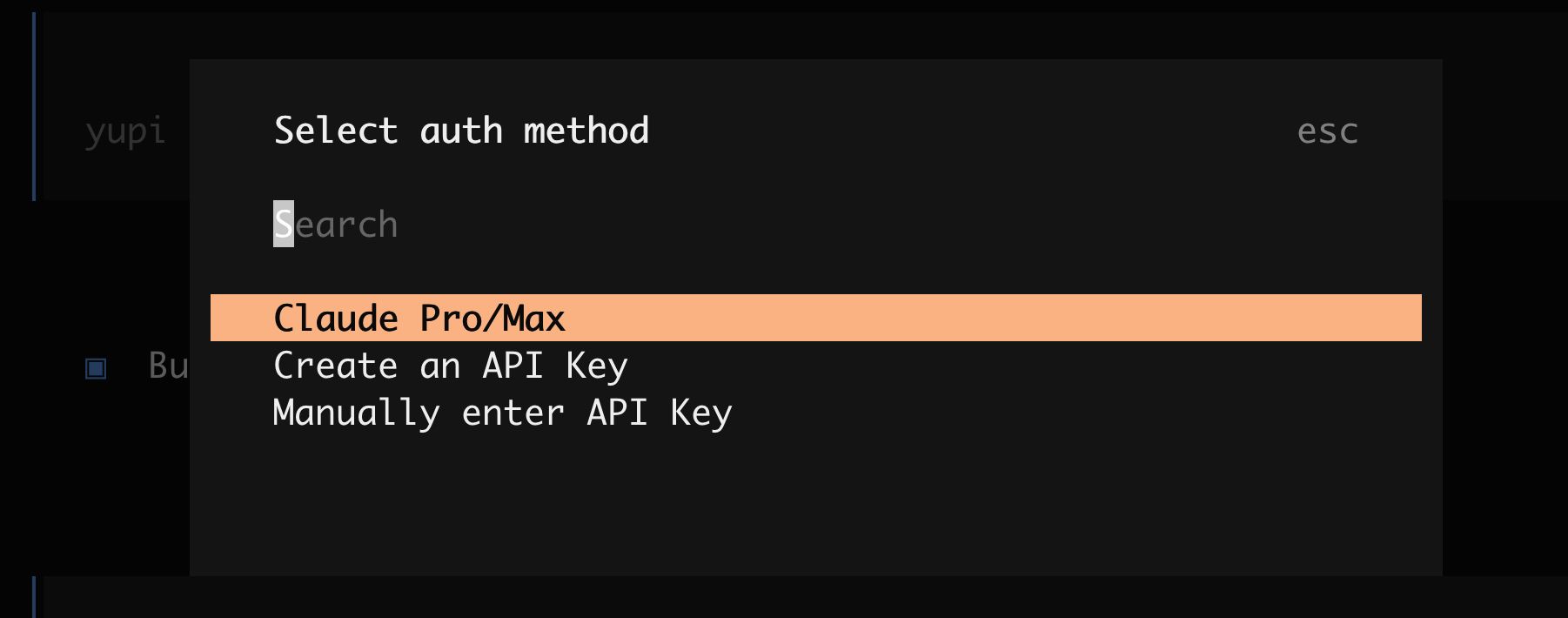Click the word method in dialog heading

click(586, 131)
